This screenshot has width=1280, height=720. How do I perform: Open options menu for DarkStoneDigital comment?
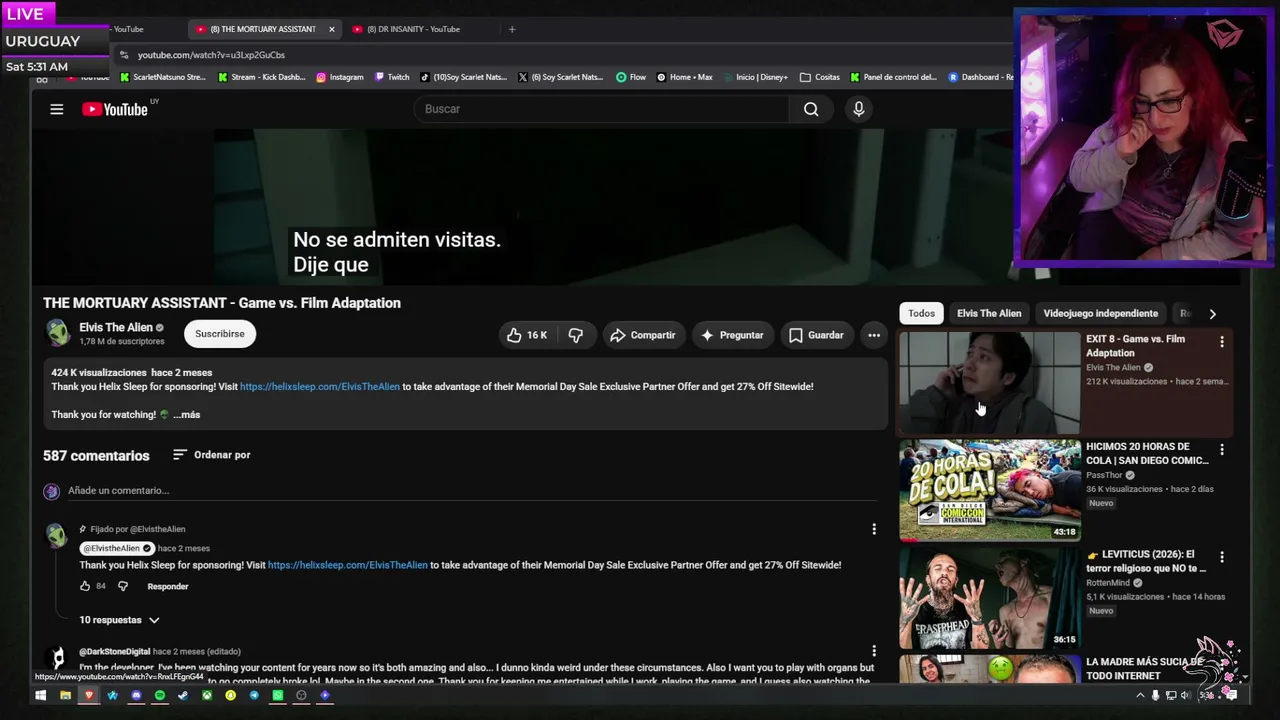[x=874, y=651]
